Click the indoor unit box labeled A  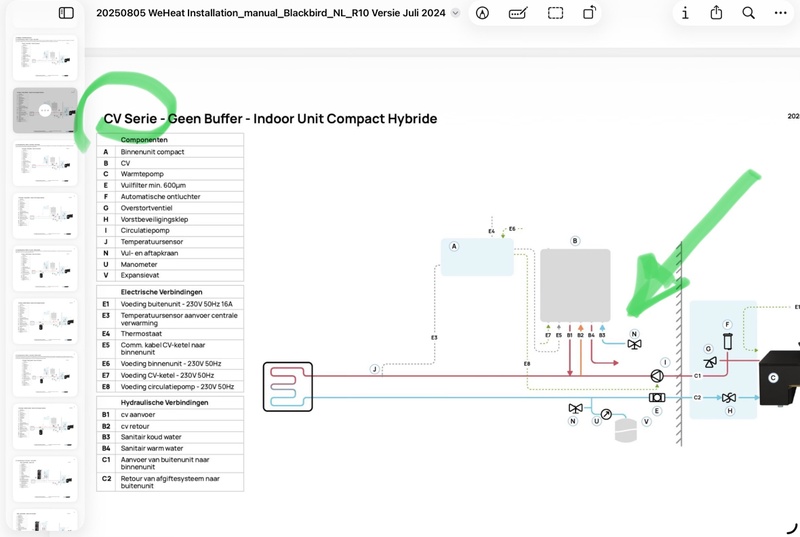coord(477,257)
